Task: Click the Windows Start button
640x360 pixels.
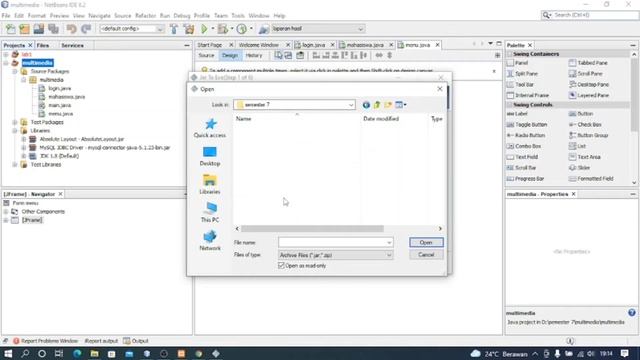Action: tap(8, 353)
